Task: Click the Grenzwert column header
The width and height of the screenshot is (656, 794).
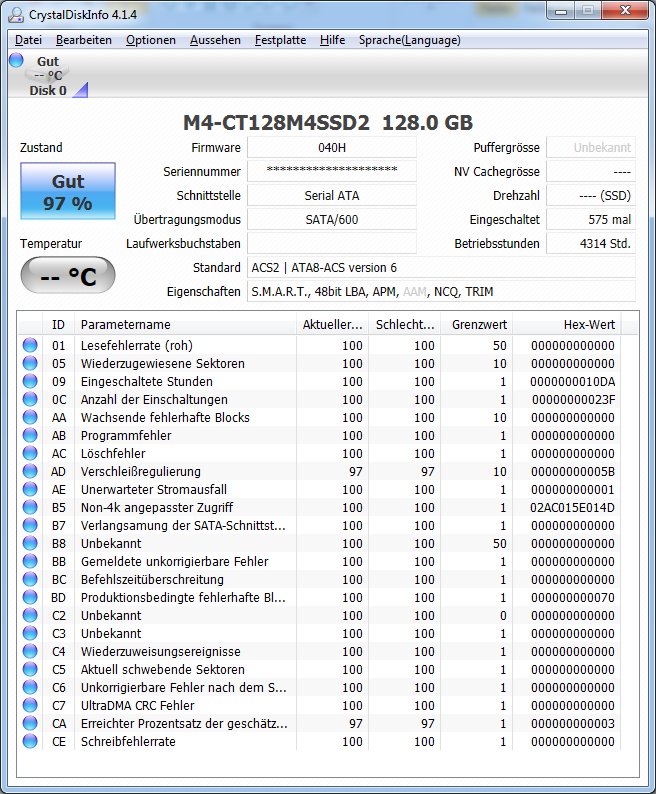Action: point(477,325)
